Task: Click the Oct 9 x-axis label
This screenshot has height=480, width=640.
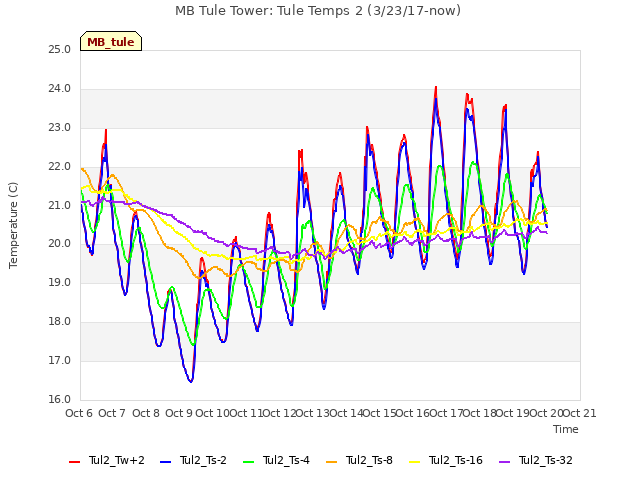Action: (x=179, y=413)
